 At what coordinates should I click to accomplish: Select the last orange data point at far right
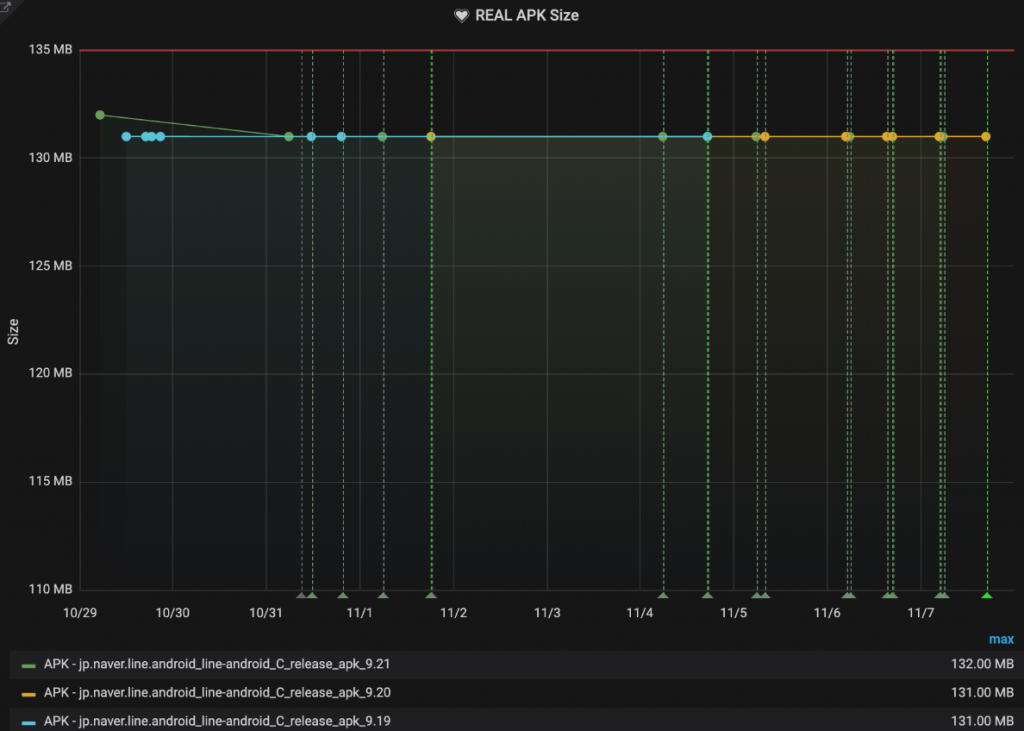point(986,137)
